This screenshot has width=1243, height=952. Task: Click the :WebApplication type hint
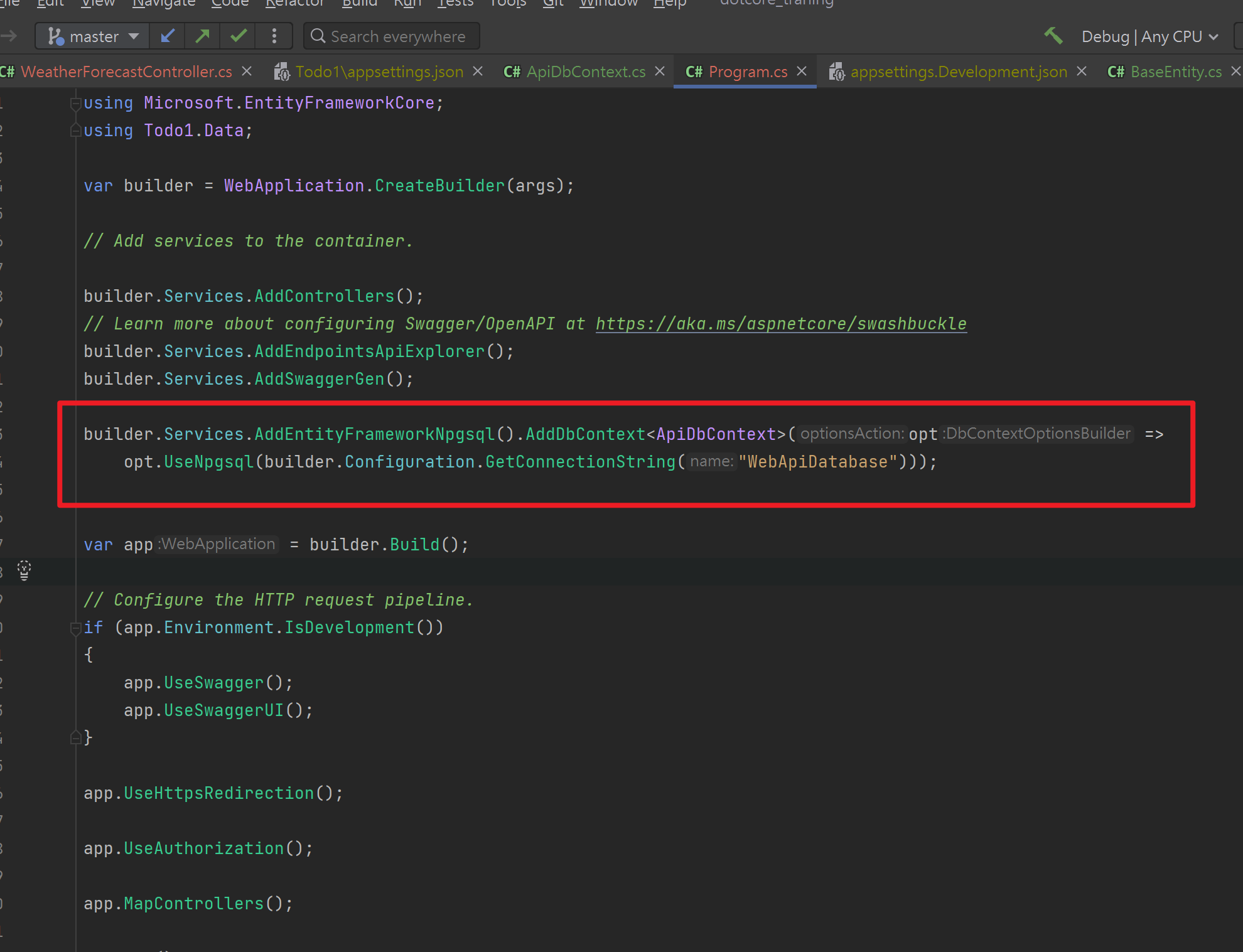[x=217, y=544]
